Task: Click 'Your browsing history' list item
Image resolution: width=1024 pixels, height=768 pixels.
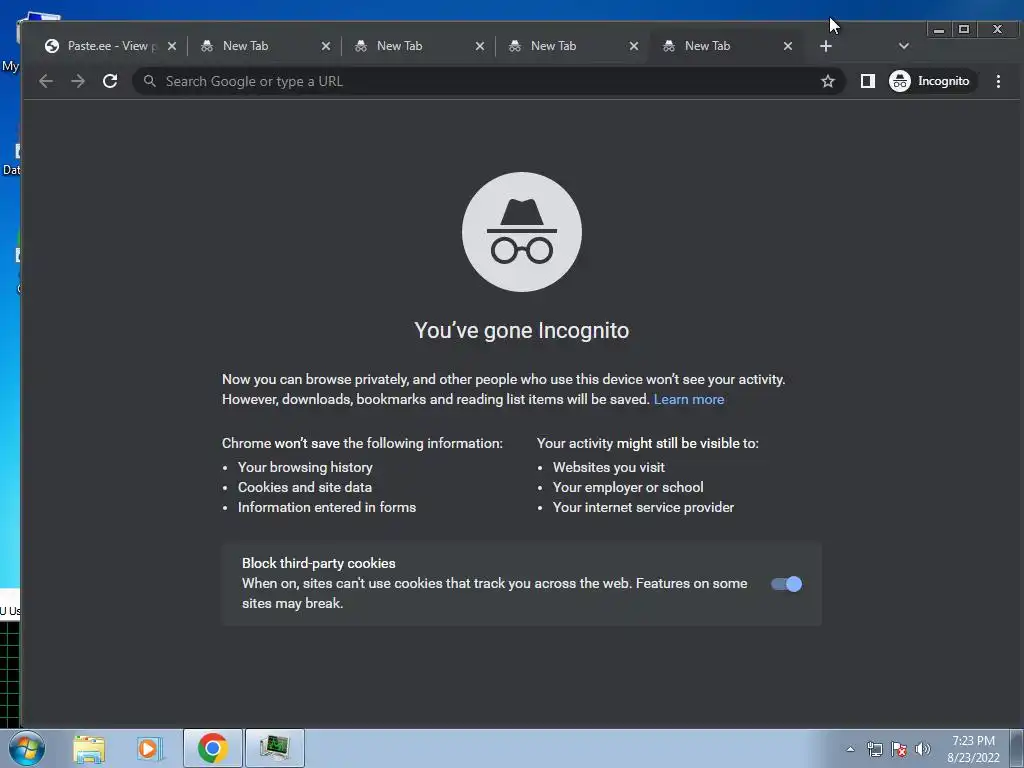Action: [305, 467]
